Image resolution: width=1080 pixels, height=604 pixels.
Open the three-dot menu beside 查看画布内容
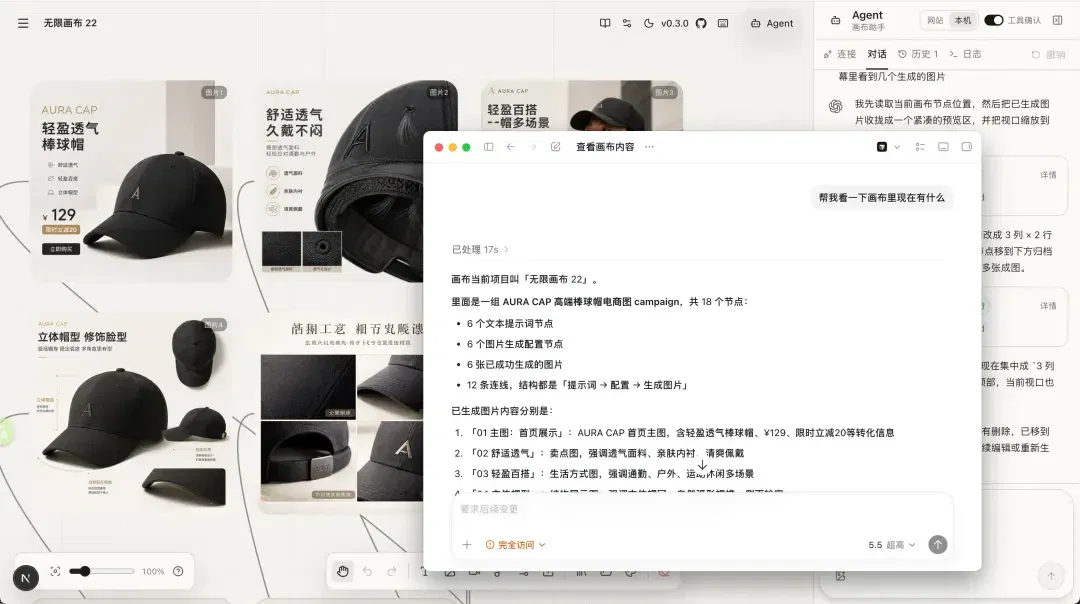pyautogui.click(x=649, y=147)
